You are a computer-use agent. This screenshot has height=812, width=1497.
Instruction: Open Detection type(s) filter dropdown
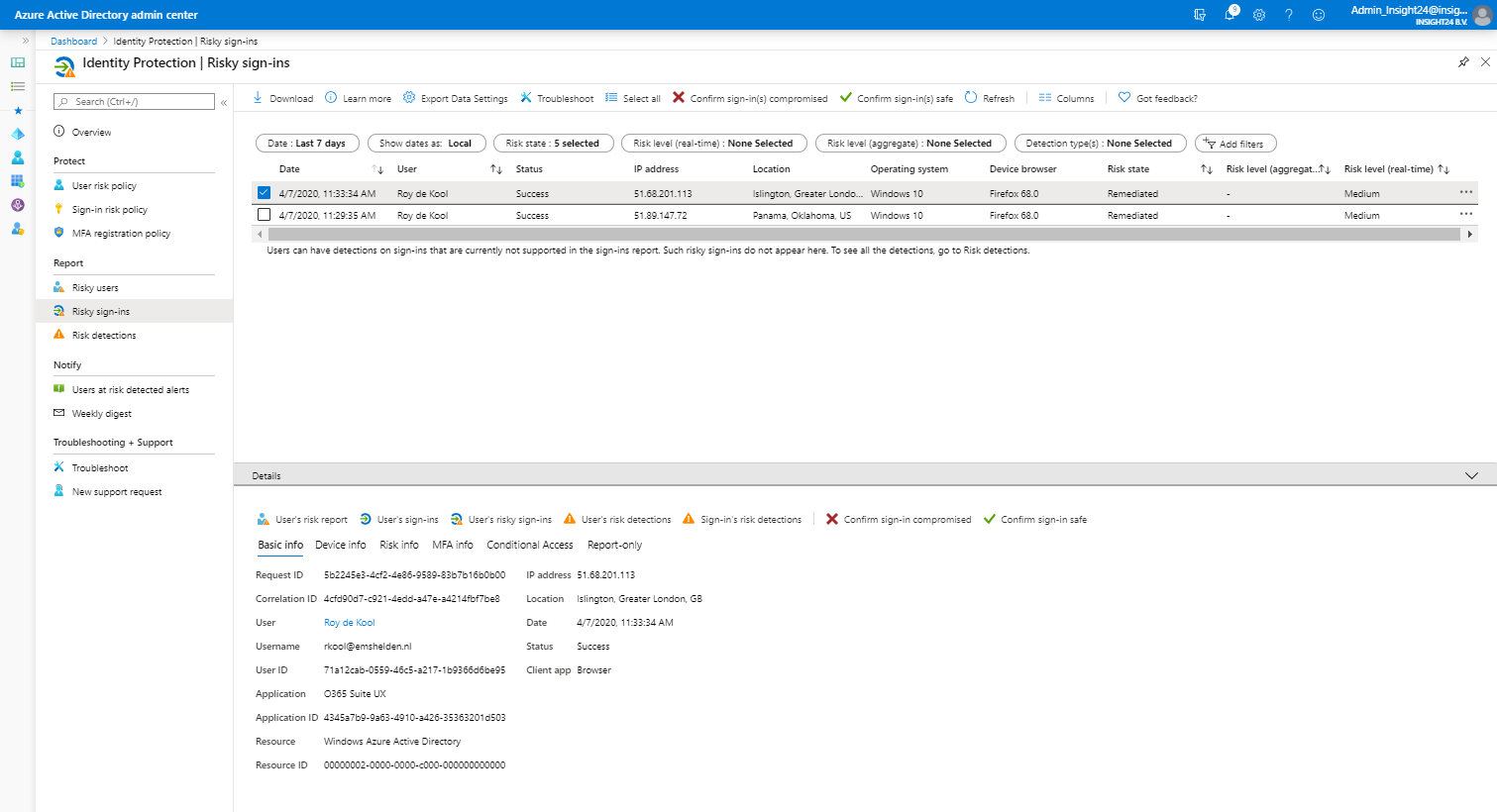click(x=1099, y=144)
